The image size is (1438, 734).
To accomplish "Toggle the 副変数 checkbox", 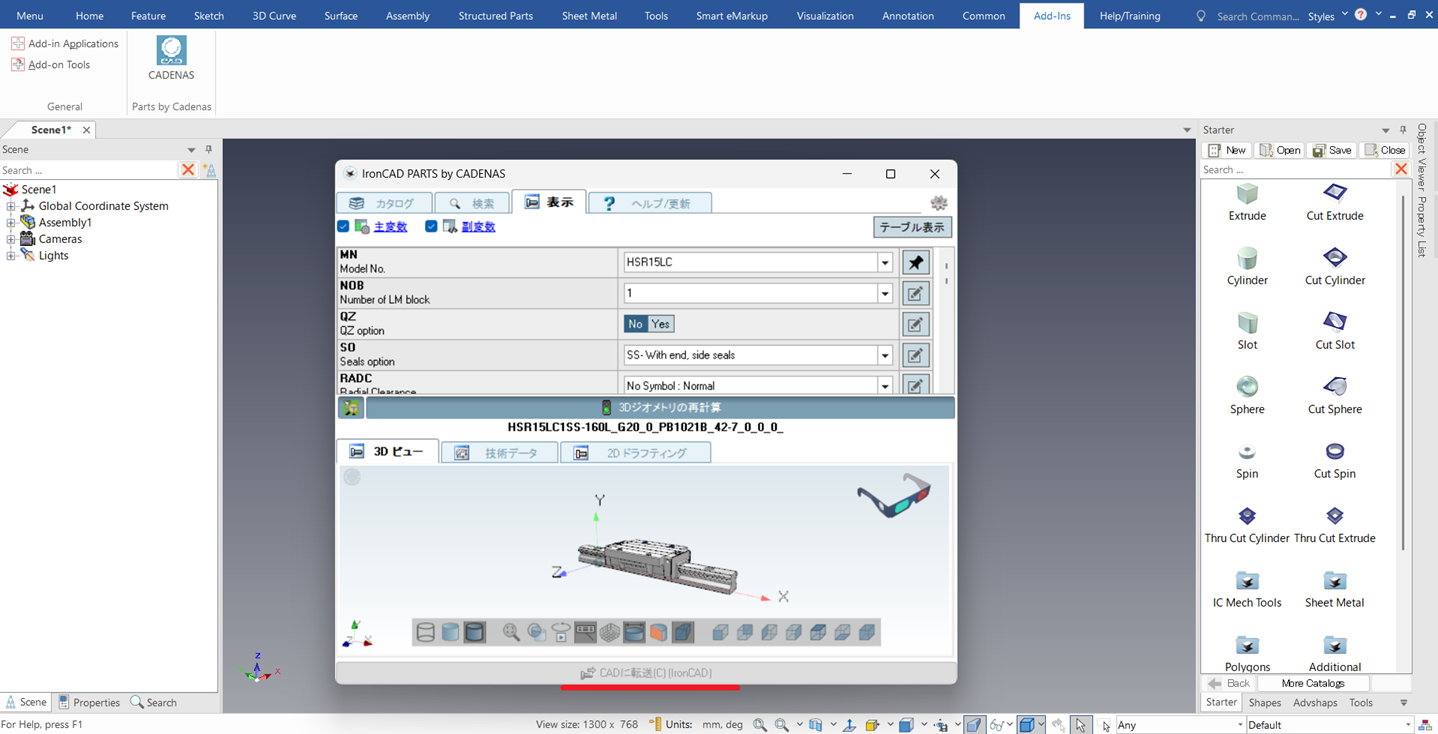I will [431, 227].
